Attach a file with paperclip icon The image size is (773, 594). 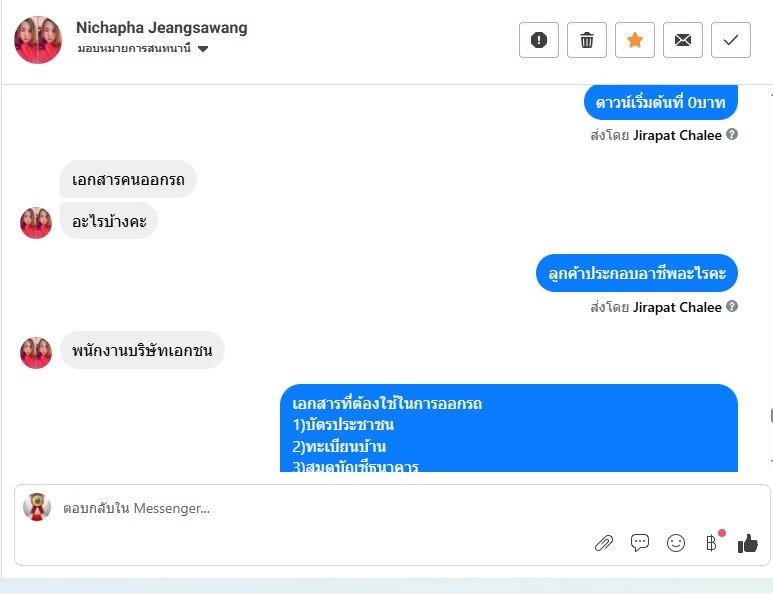click(x=603, y=543)
